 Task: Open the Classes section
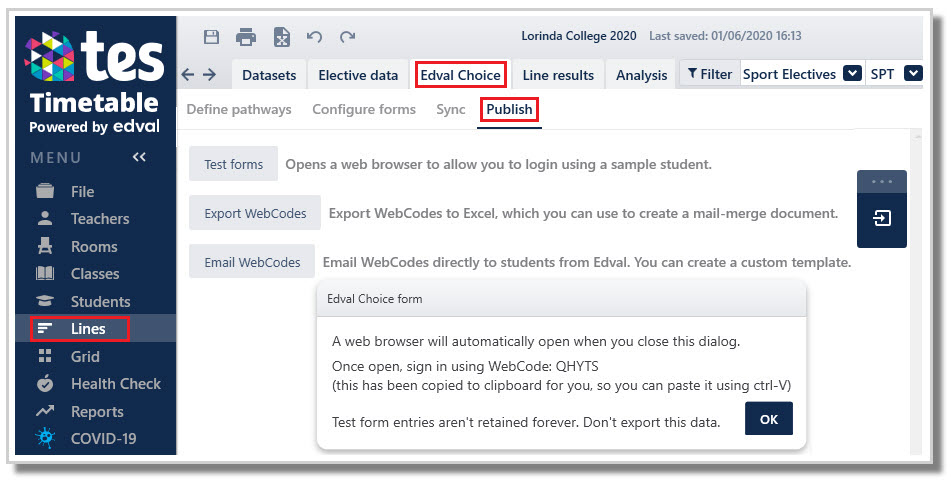(95, 274)
